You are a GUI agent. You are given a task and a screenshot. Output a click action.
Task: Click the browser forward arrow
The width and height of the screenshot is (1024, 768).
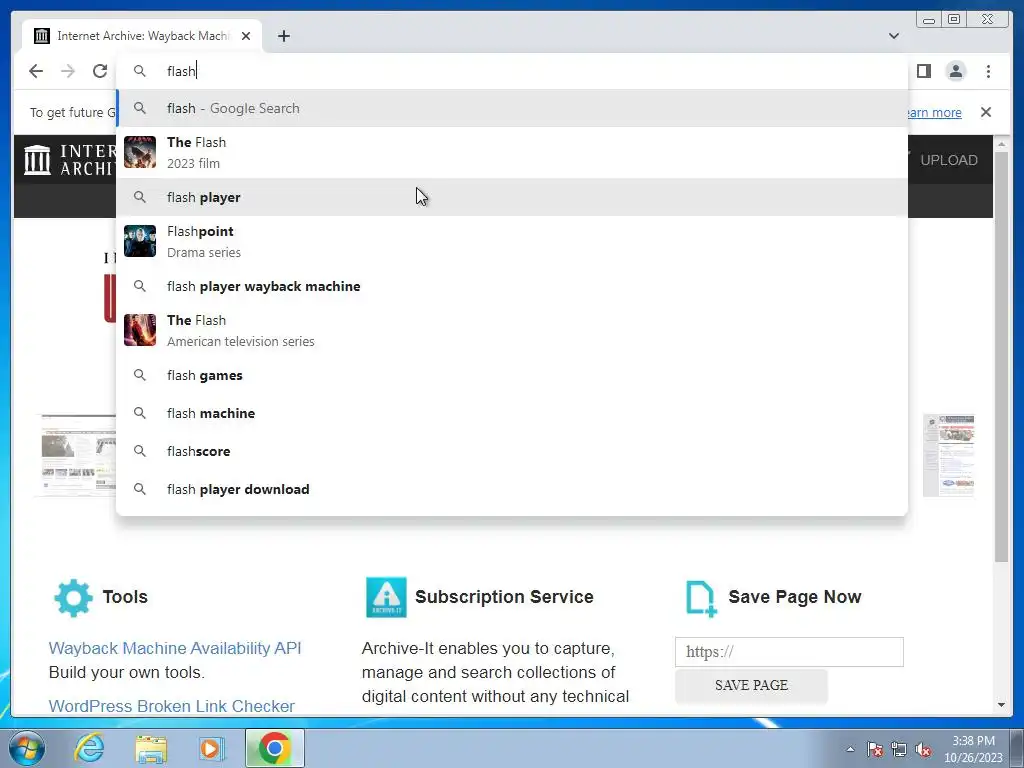coord(68,71)
